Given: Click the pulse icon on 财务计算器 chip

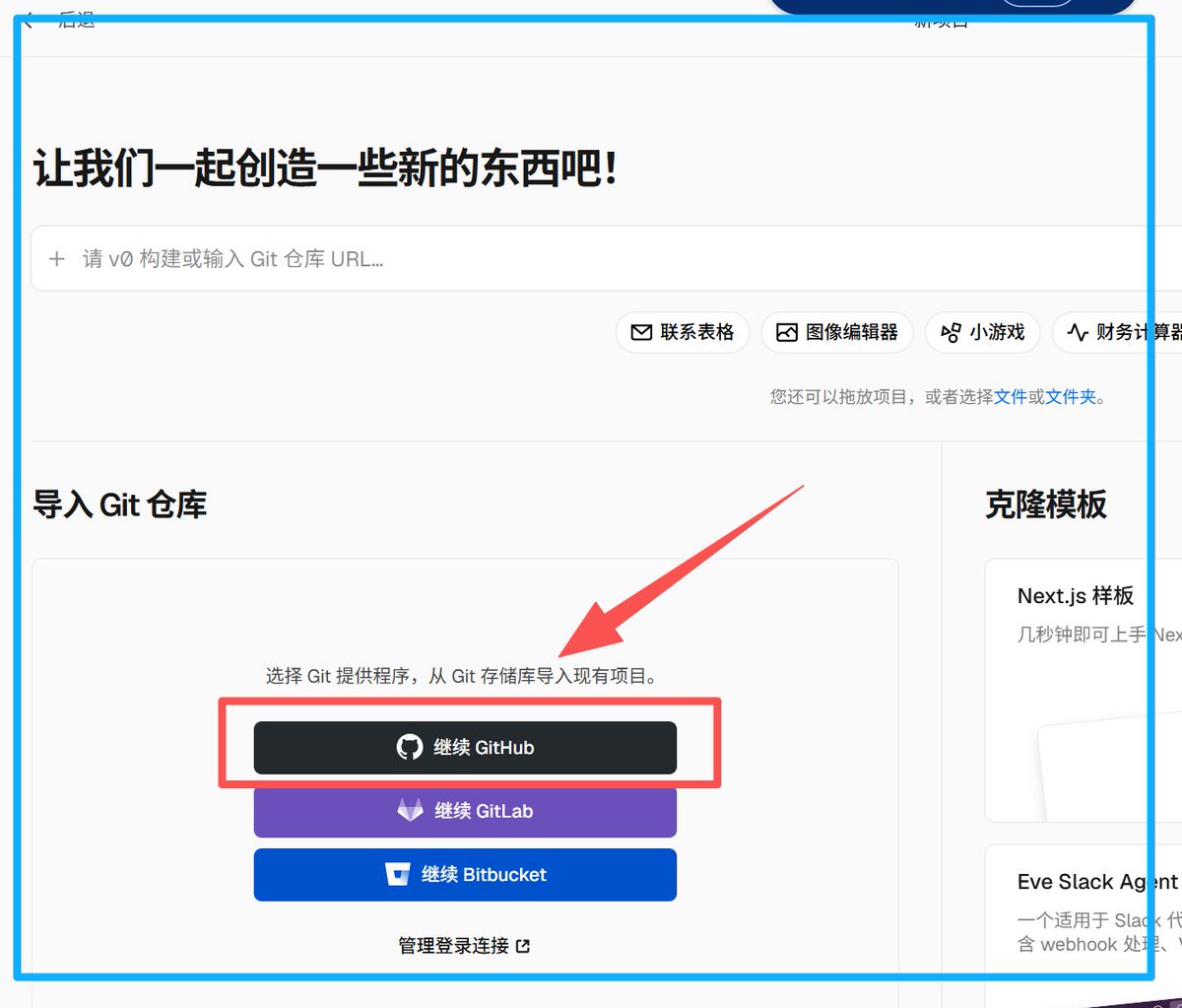Looking at the screenshot, I should 1078,333.
